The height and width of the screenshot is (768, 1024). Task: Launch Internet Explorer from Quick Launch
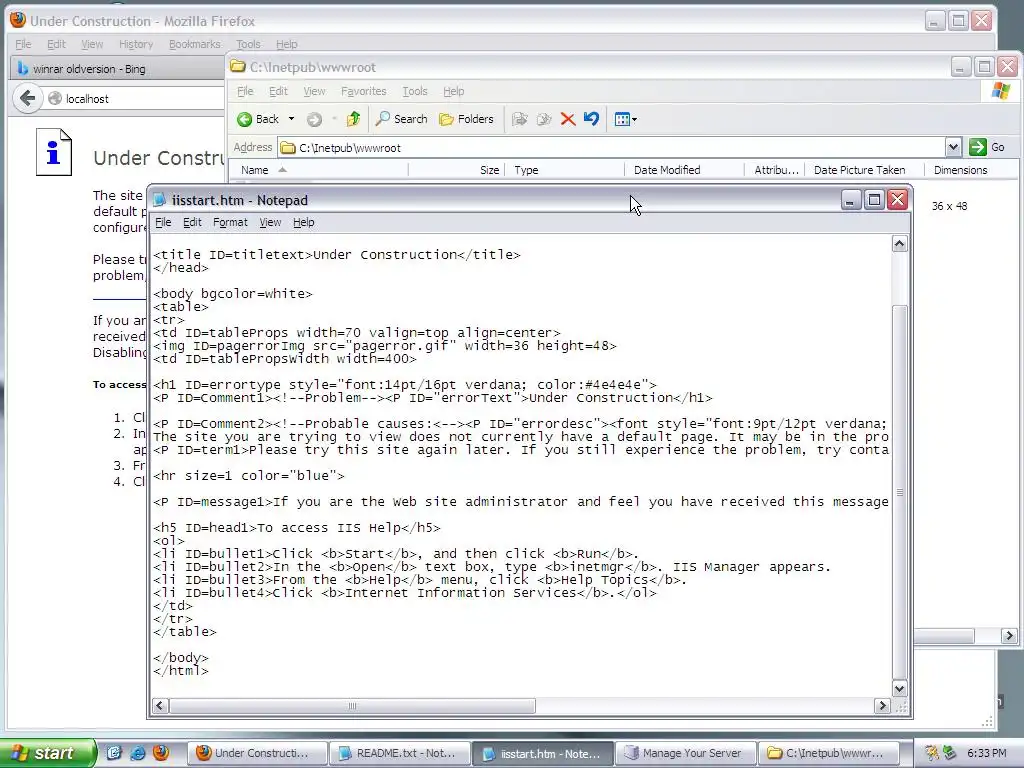pyautogui.click(x=137, y=753)
